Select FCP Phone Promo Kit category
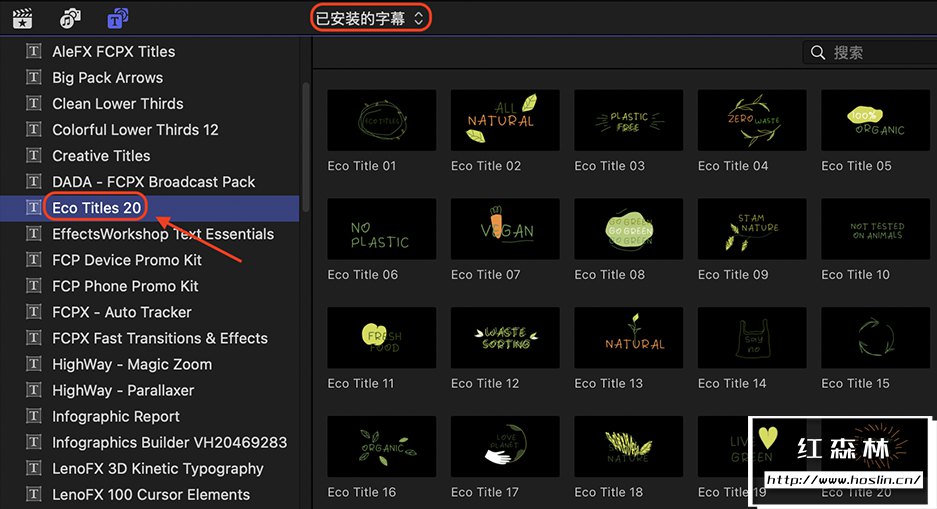This screenshot has height=509, width=937. pos(149,286)
